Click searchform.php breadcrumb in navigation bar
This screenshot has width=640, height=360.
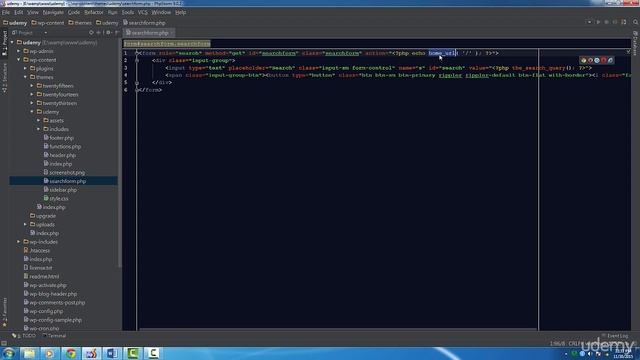coord(144,23)
